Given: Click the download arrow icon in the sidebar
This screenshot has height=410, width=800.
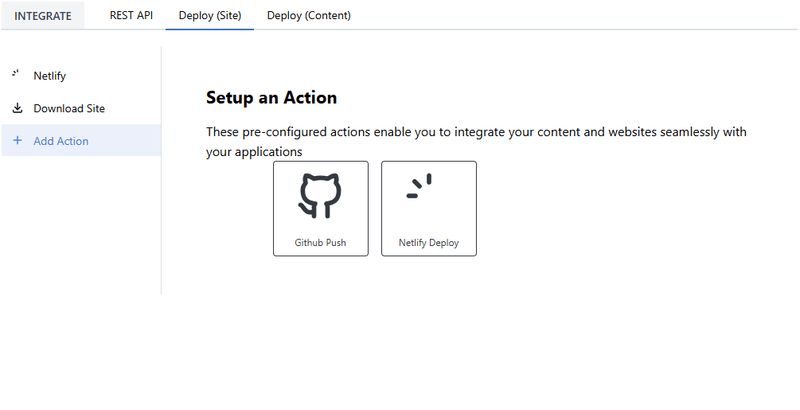Looking at the screenshot, I should click(17, 108).
